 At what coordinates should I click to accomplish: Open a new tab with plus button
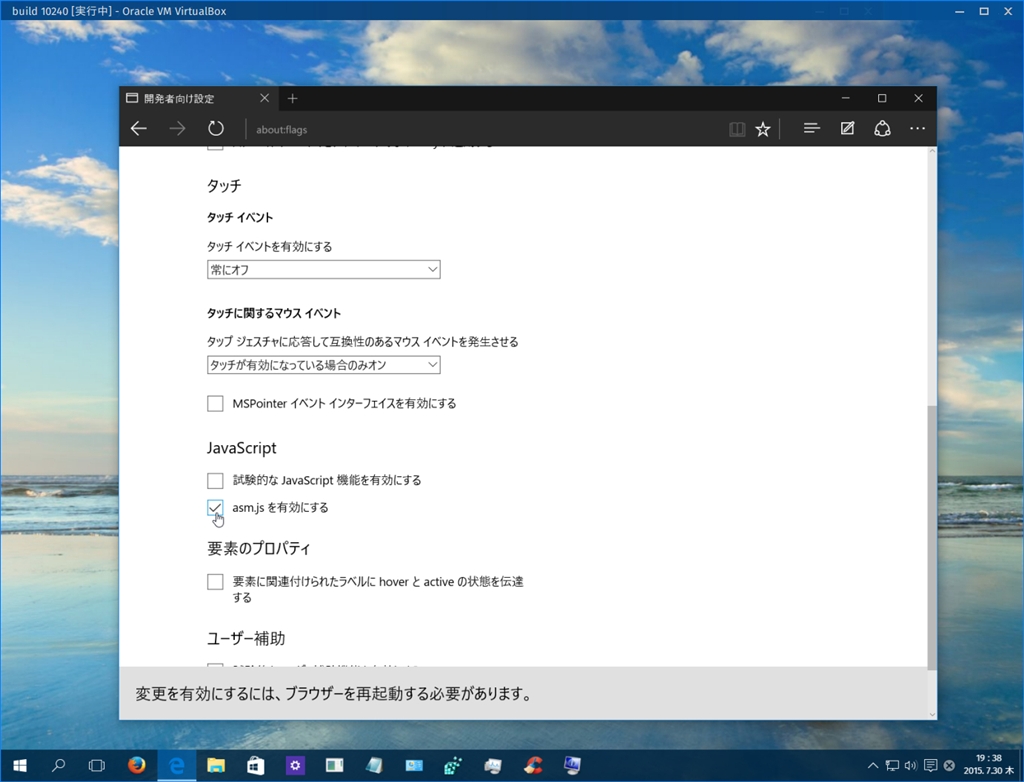pyautogui.click(x=293, y=99)
